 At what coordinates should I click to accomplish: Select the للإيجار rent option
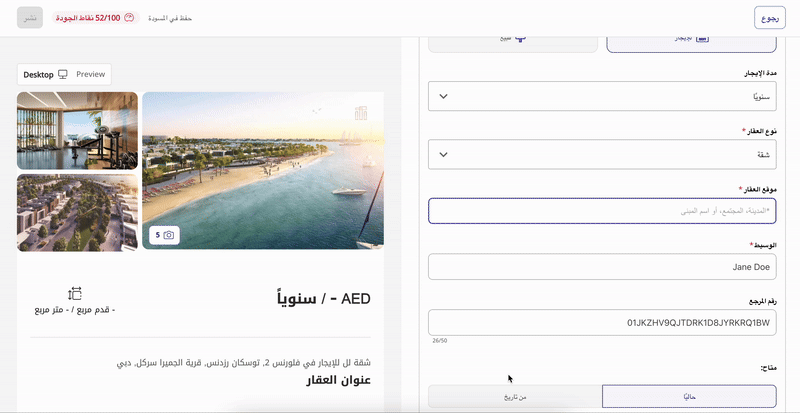coord(691,44)
